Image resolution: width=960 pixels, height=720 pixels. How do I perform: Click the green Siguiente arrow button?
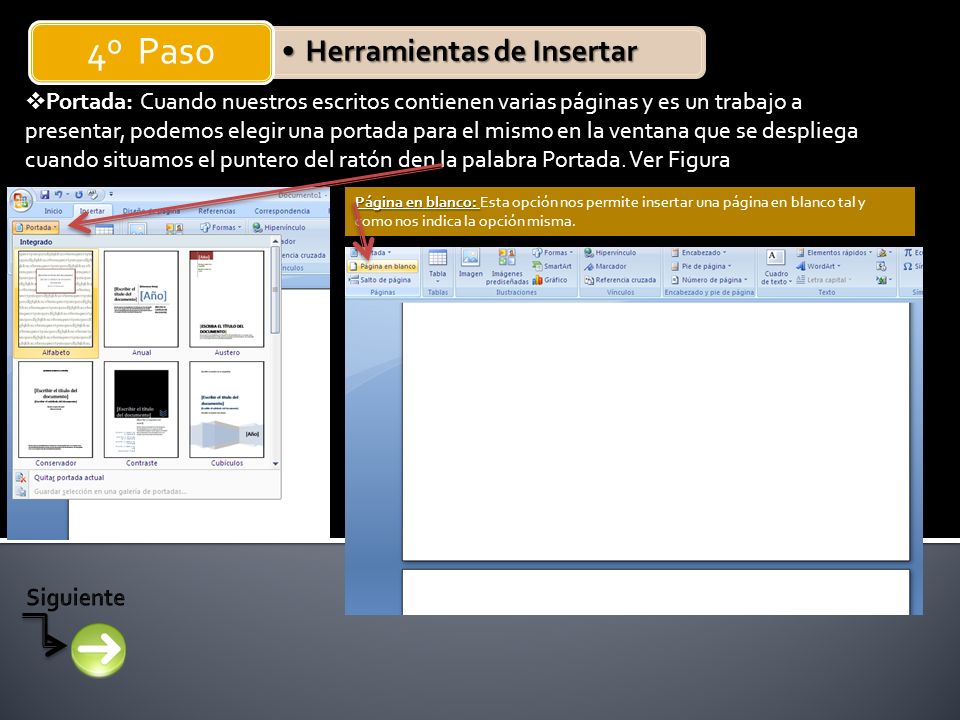[x=98, y=650]
